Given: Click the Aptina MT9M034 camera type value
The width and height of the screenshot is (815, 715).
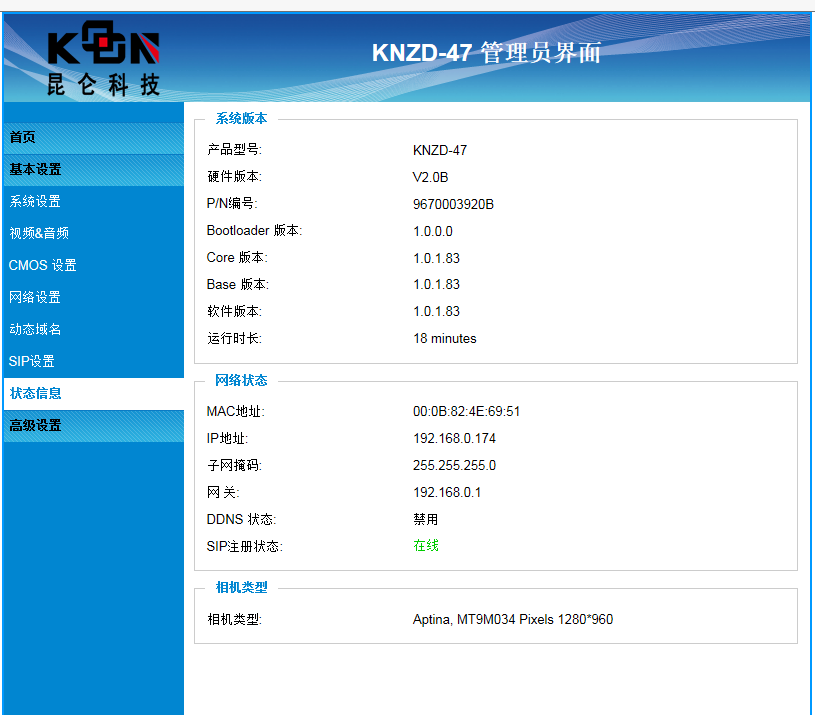Looking at the screenshot, I should pyautogui.click(x=512, y=619).
